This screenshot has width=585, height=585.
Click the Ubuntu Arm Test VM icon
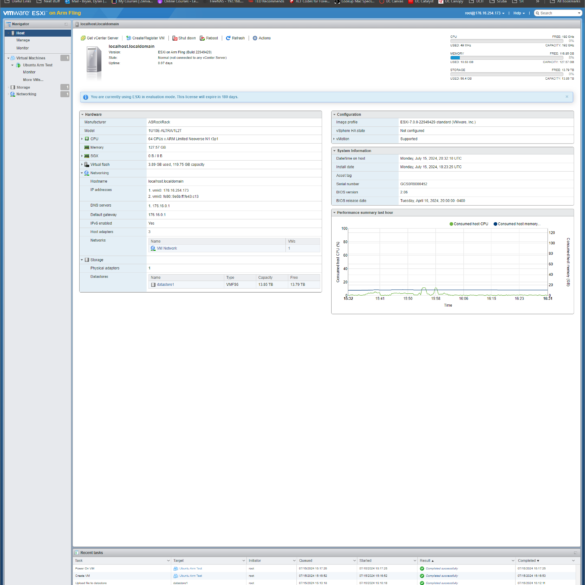click(18, 65)
